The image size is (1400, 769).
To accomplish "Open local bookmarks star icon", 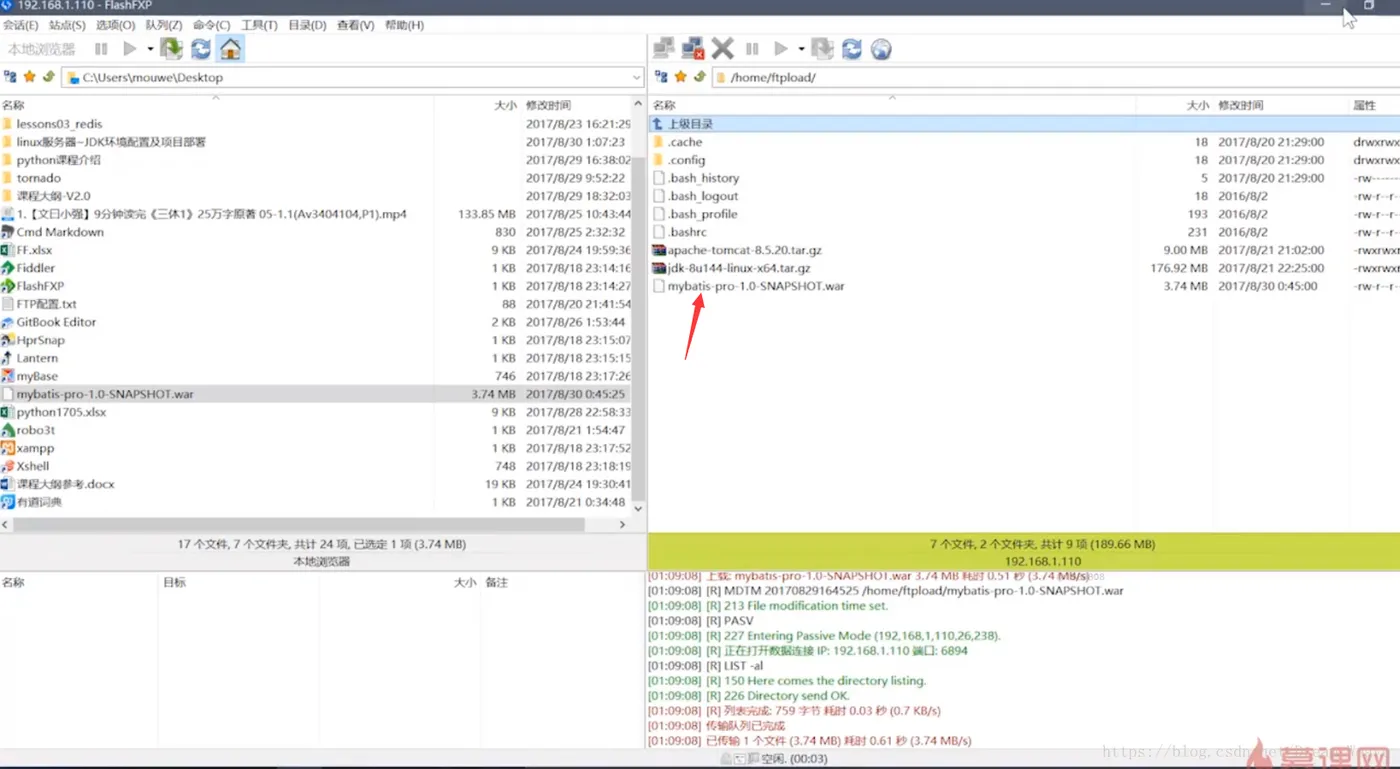I will point(30,77).
